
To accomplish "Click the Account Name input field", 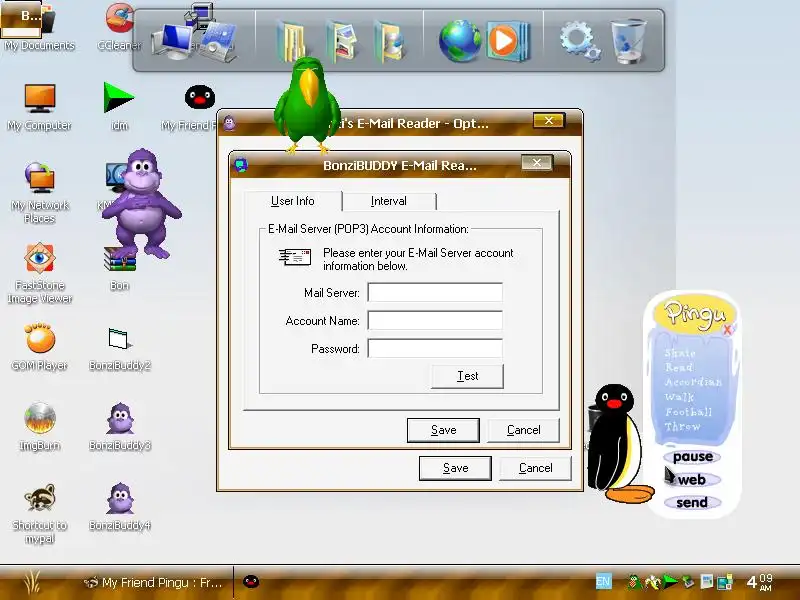I will pyautogui.click(x=435, y=320).
